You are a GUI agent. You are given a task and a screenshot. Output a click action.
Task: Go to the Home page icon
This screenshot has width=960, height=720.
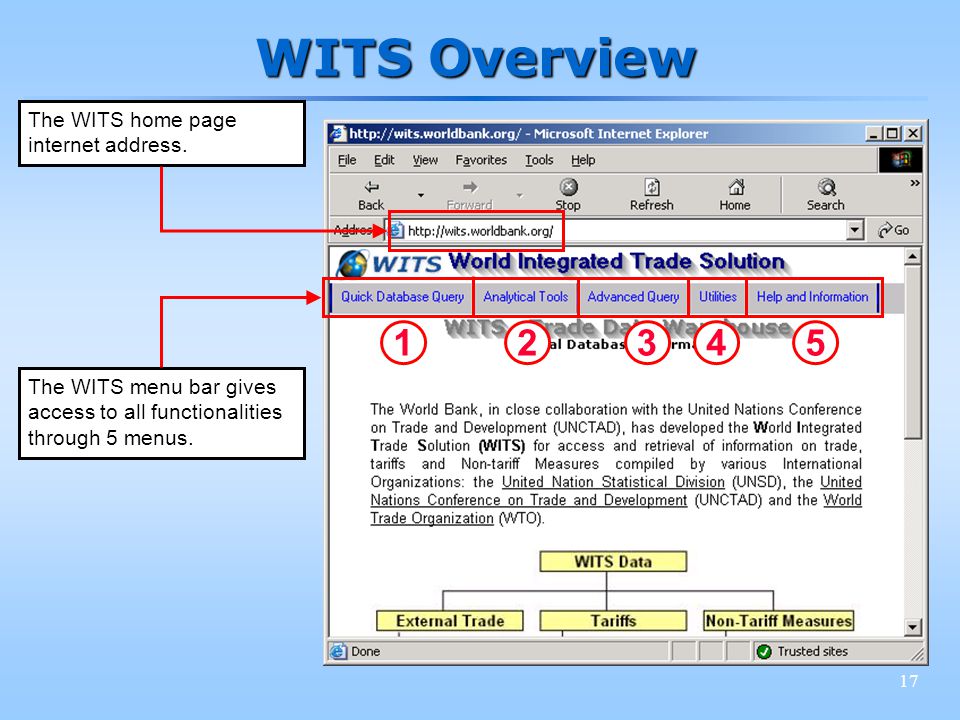tap(736, 187)
